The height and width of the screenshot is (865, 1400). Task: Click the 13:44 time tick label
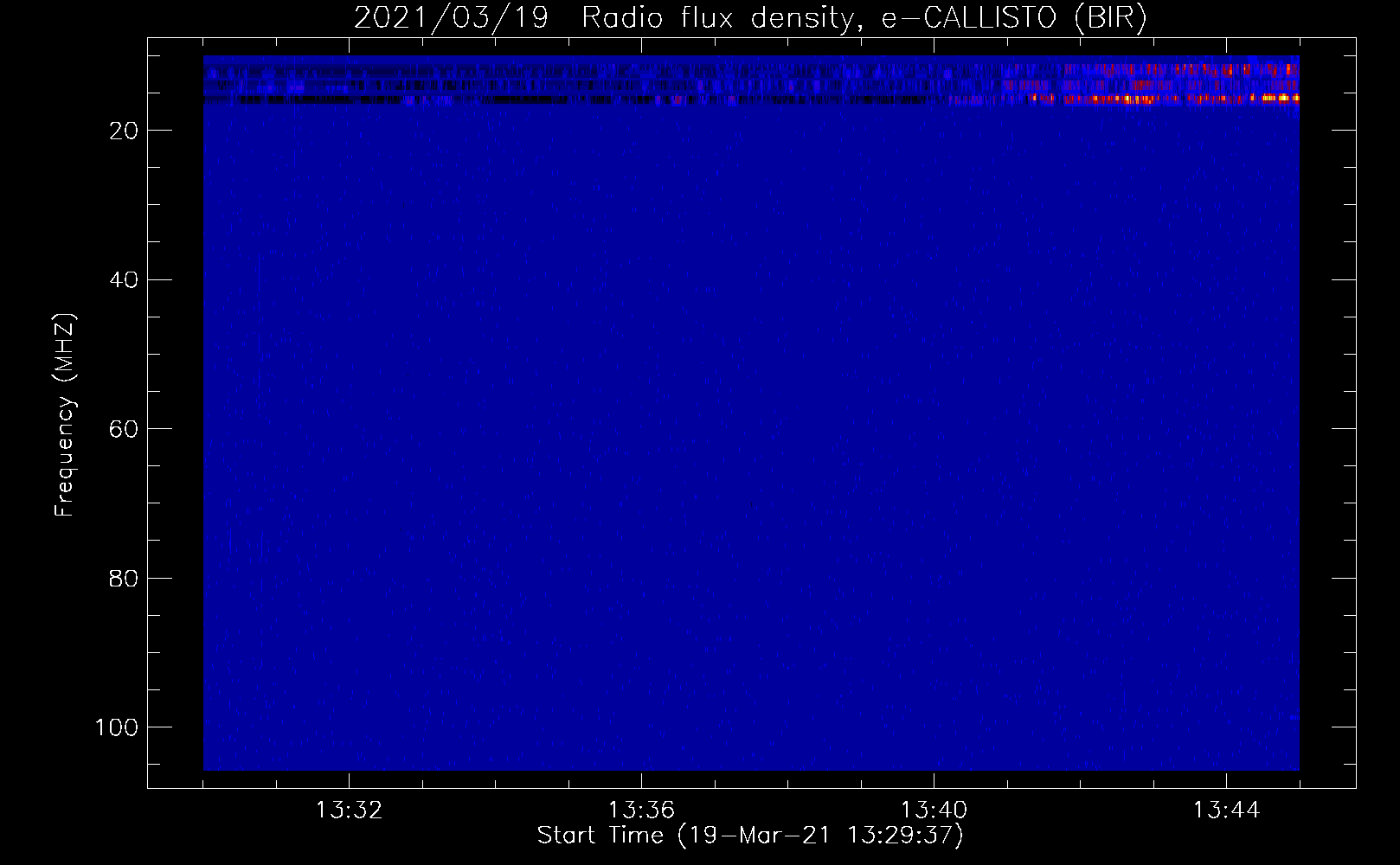[x=1226, y=811]
